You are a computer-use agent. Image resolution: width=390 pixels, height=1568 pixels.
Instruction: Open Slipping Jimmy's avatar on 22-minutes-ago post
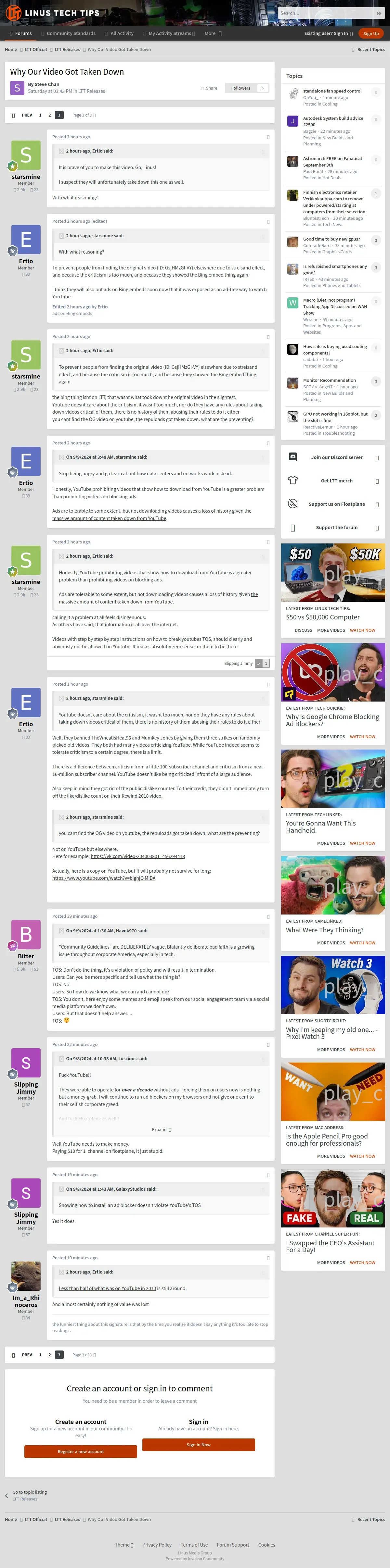(26, 1063)
